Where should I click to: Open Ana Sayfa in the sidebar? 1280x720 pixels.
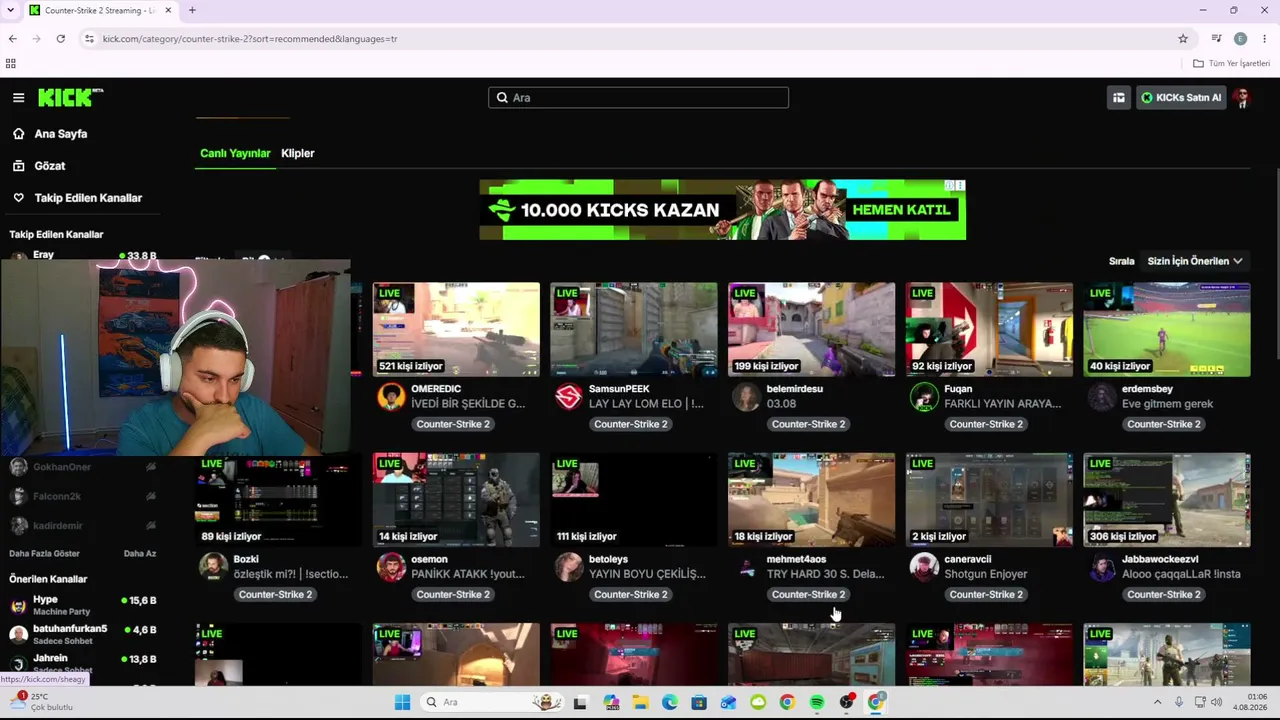tap(61, 134)
